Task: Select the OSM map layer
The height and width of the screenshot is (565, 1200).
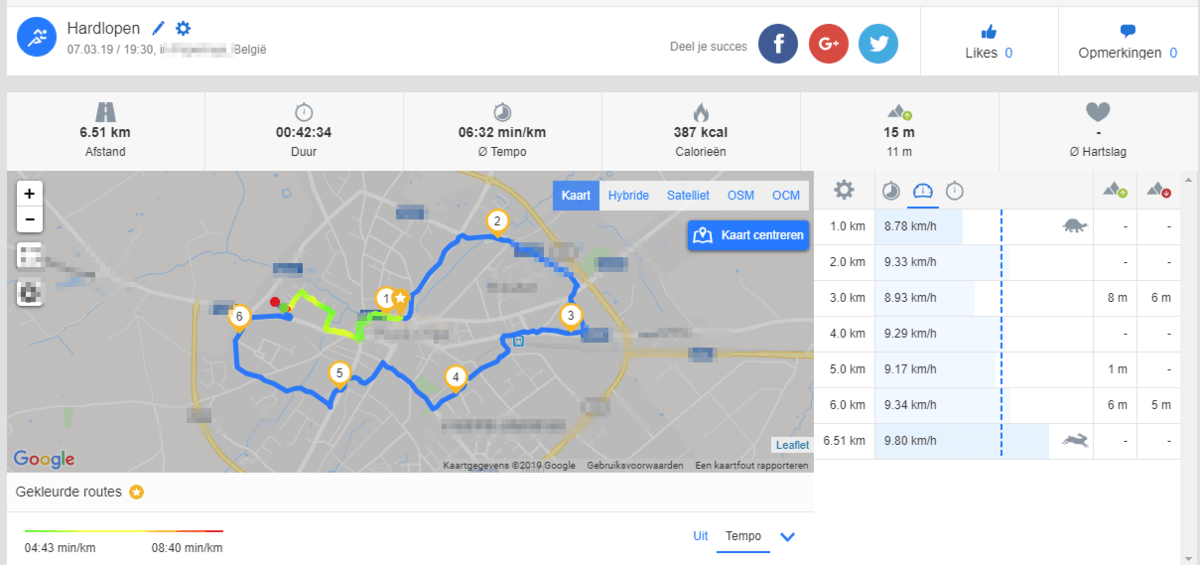Action: click(x=740, y=196)
